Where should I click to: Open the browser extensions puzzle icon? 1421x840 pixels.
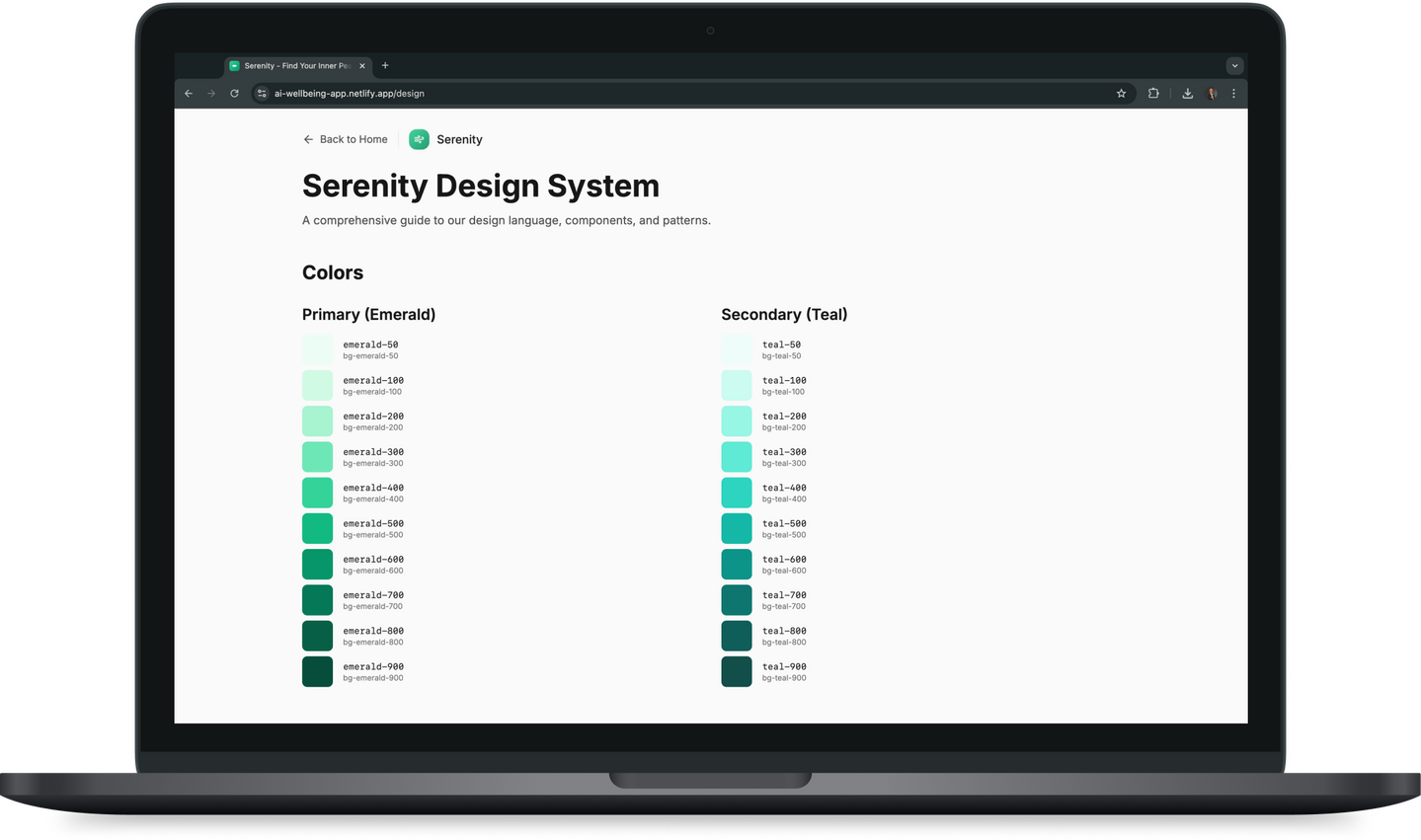pyautogui.click(x=1153, y=94)
